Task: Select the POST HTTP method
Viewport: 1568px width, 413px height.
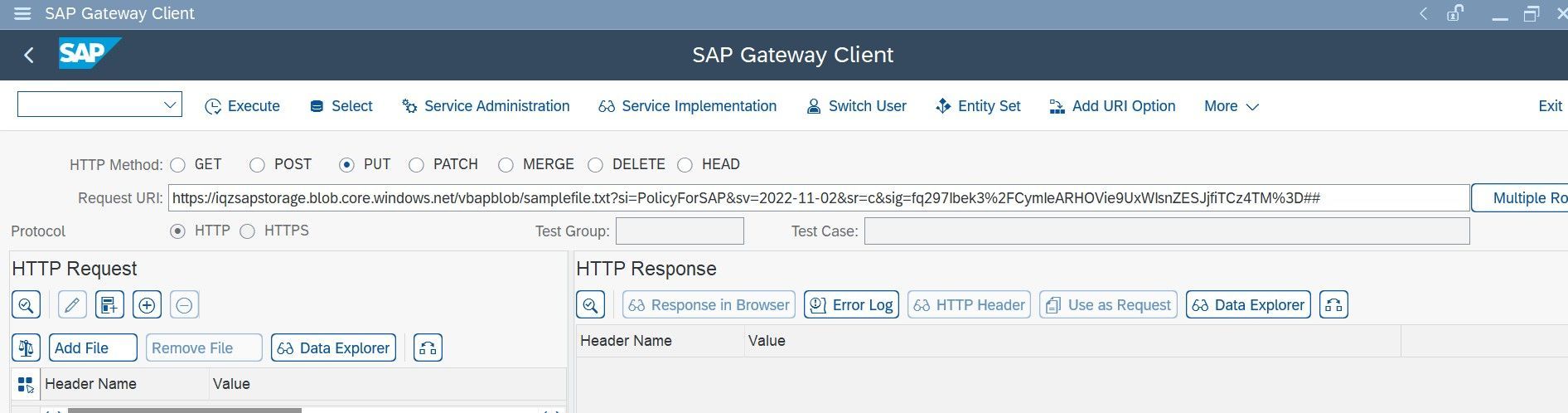Action: tap(257, 165)
